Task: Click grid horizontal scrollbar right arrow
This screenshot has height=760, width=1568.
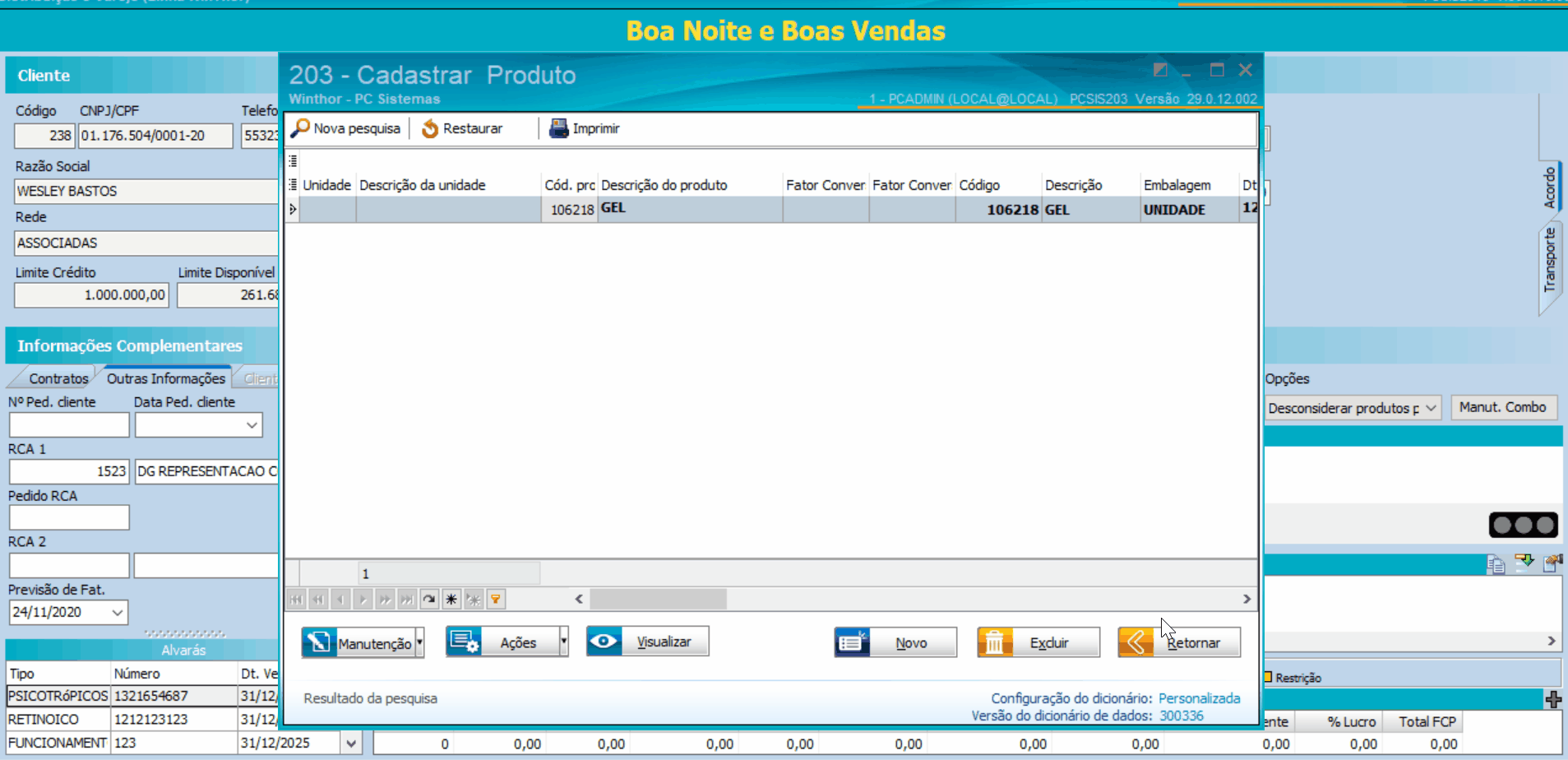Action: click(1247, 599)
